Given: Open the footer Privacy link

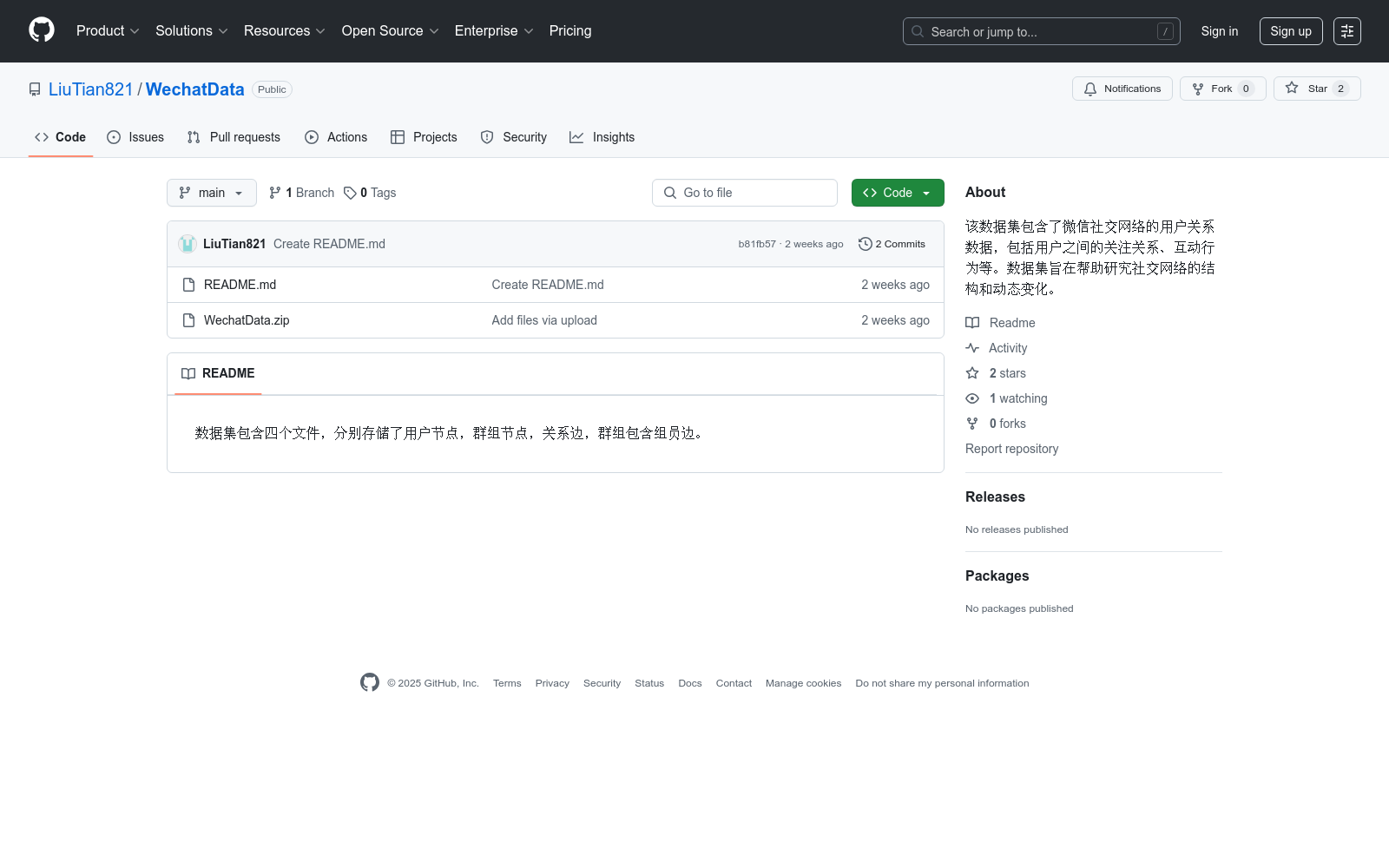Looking at the screenshot, I should [552, 683].
